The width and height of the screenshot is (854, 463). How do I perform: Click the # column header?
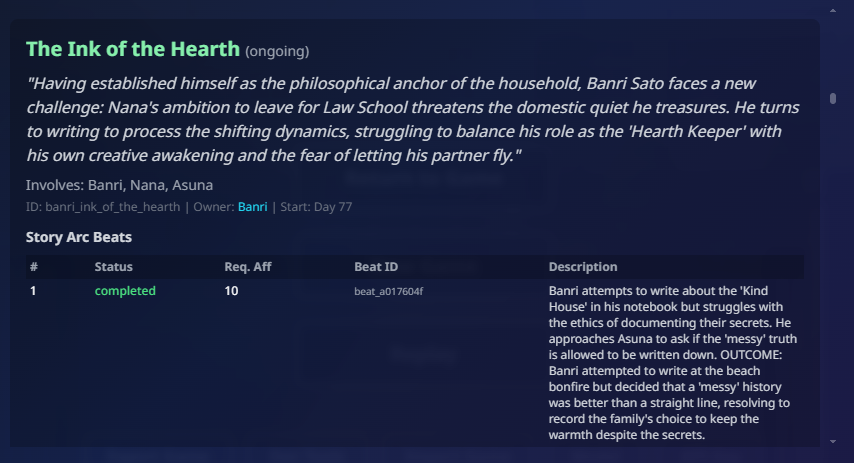coord(34,267)
